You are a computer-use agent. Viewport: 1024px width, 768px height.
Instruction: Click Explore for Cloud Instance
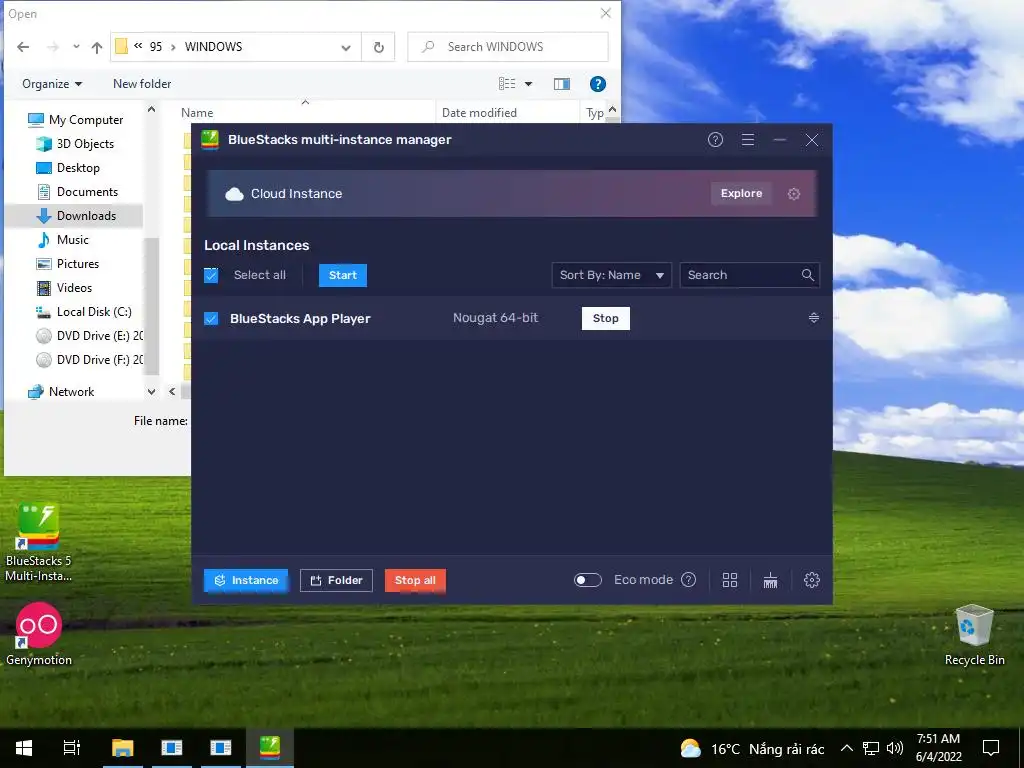pos(741,193)
